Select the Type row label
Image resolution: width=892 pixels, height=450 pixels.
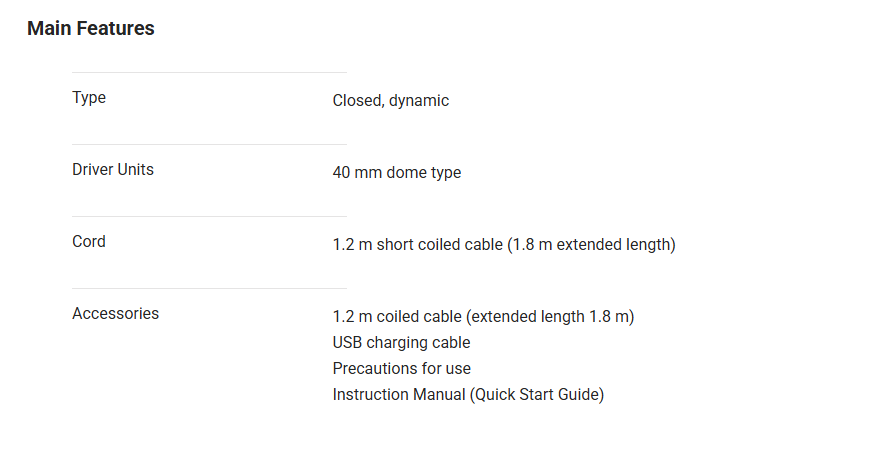pyautogui.click(x=89, y=98)
